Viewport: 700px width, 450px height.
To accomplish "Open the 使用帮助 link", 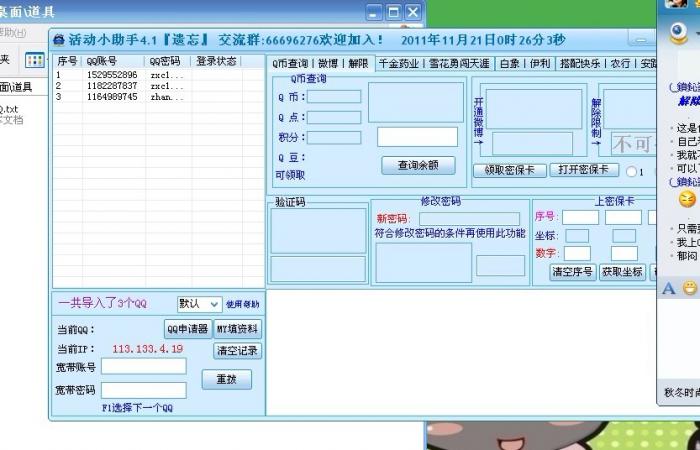I will 242,304.
